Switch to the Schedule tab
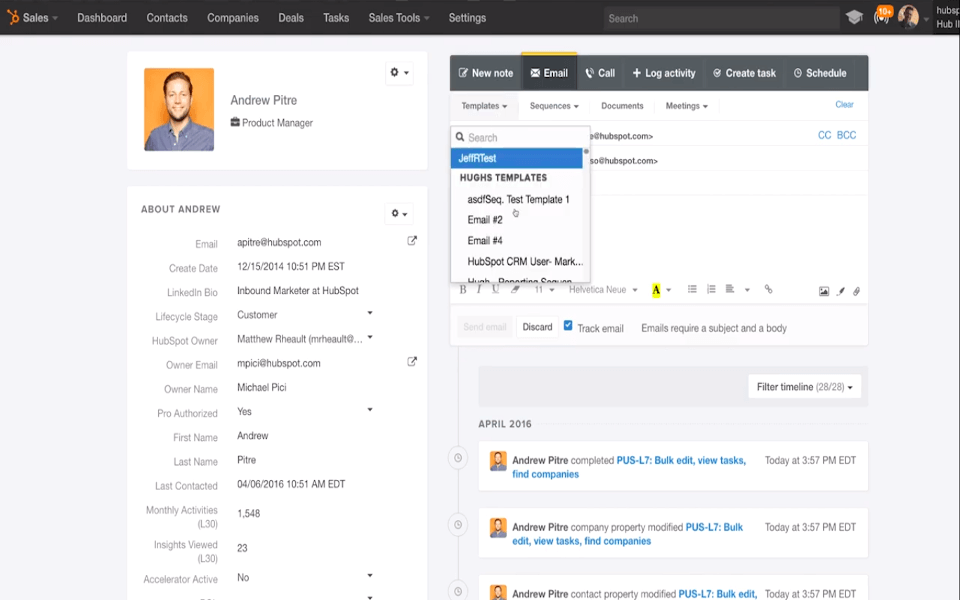960x600 pixels. tap(820, 73)
